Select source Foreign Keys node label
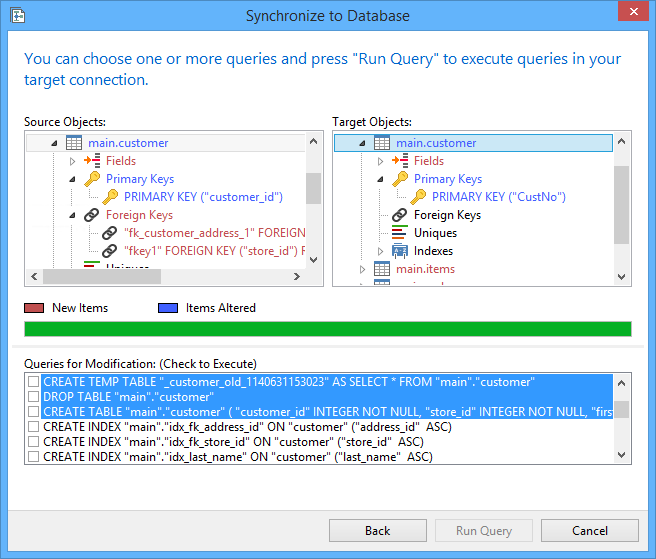656x559 pixels. [x=139, y=215]
